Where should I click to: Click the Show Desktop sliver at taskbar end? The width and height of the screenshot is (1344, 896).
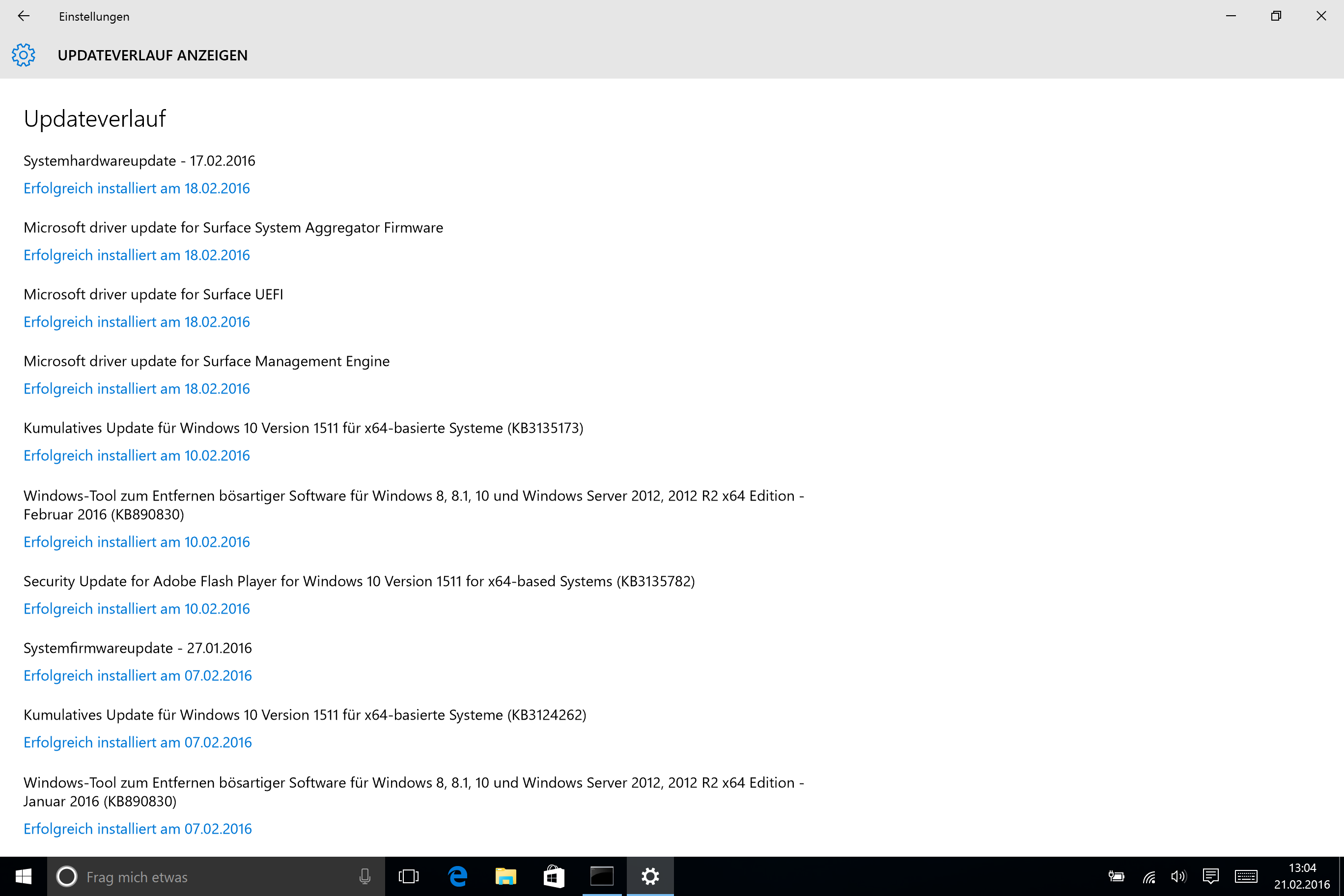tap(1341, 876)
